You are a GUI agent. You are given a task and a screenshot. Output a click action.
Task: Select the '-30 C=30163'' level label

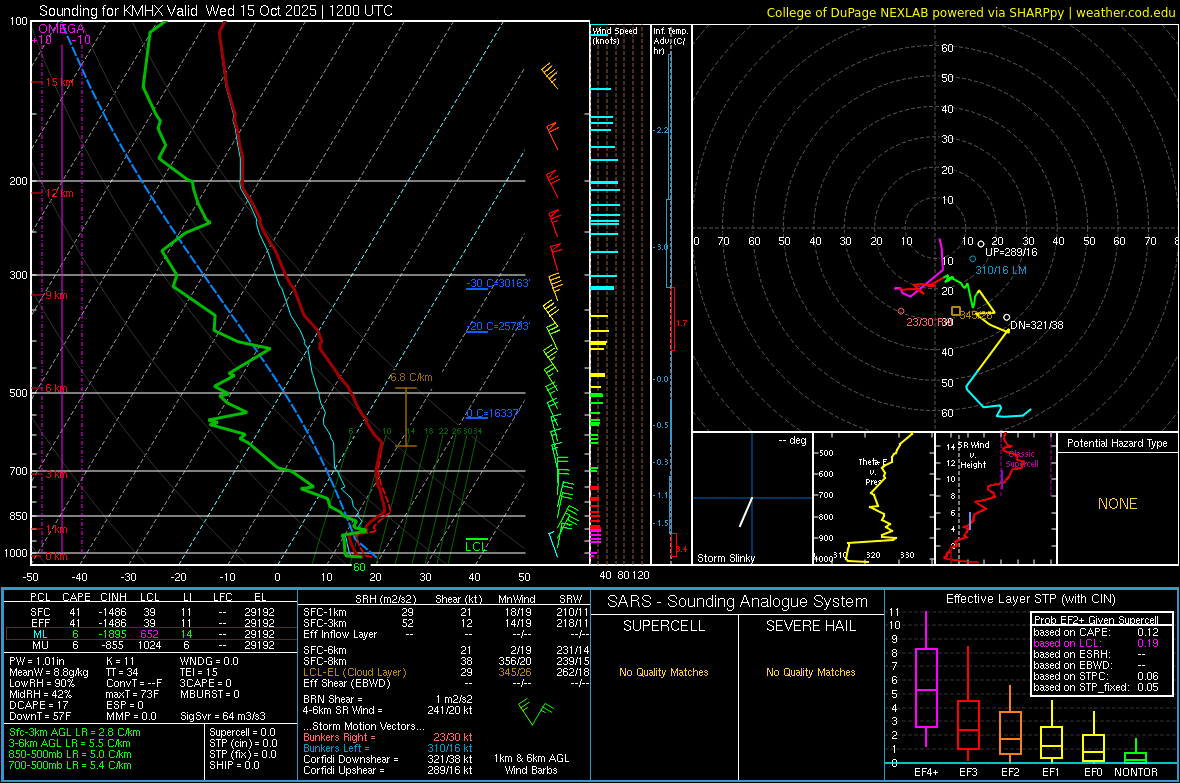coord(498,283)
